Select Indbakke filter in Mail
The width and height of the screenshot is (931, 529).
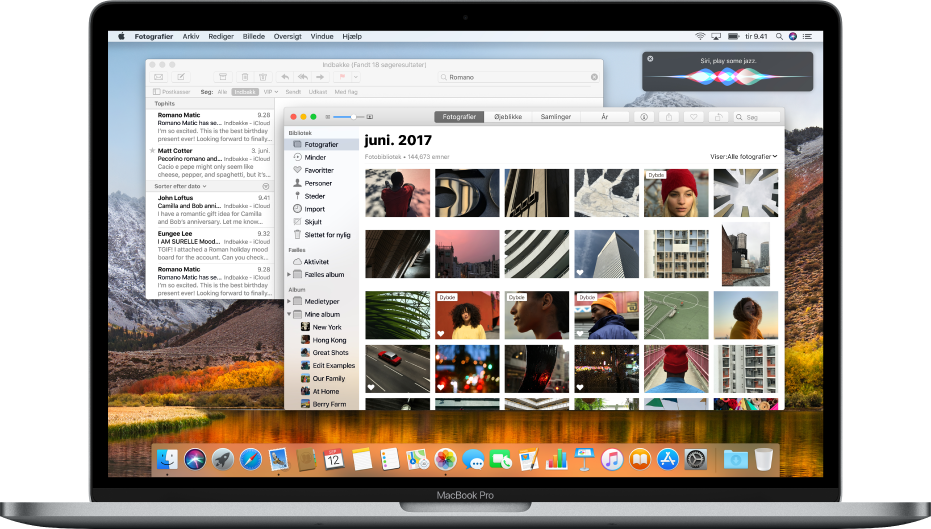tap(245, 92)
